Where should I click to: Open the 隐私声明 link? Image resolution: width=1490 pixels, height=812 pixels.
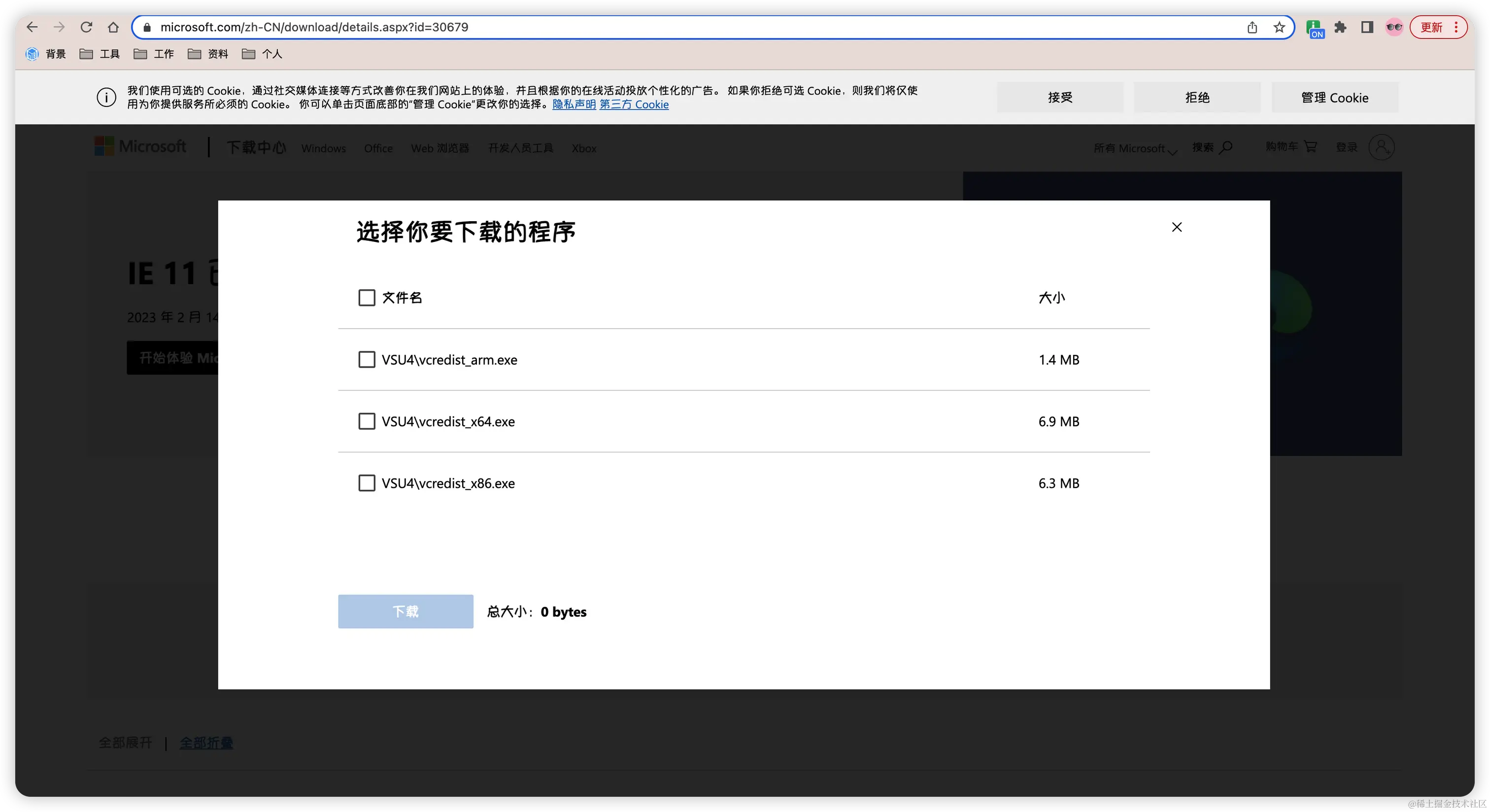click(574, 104)
